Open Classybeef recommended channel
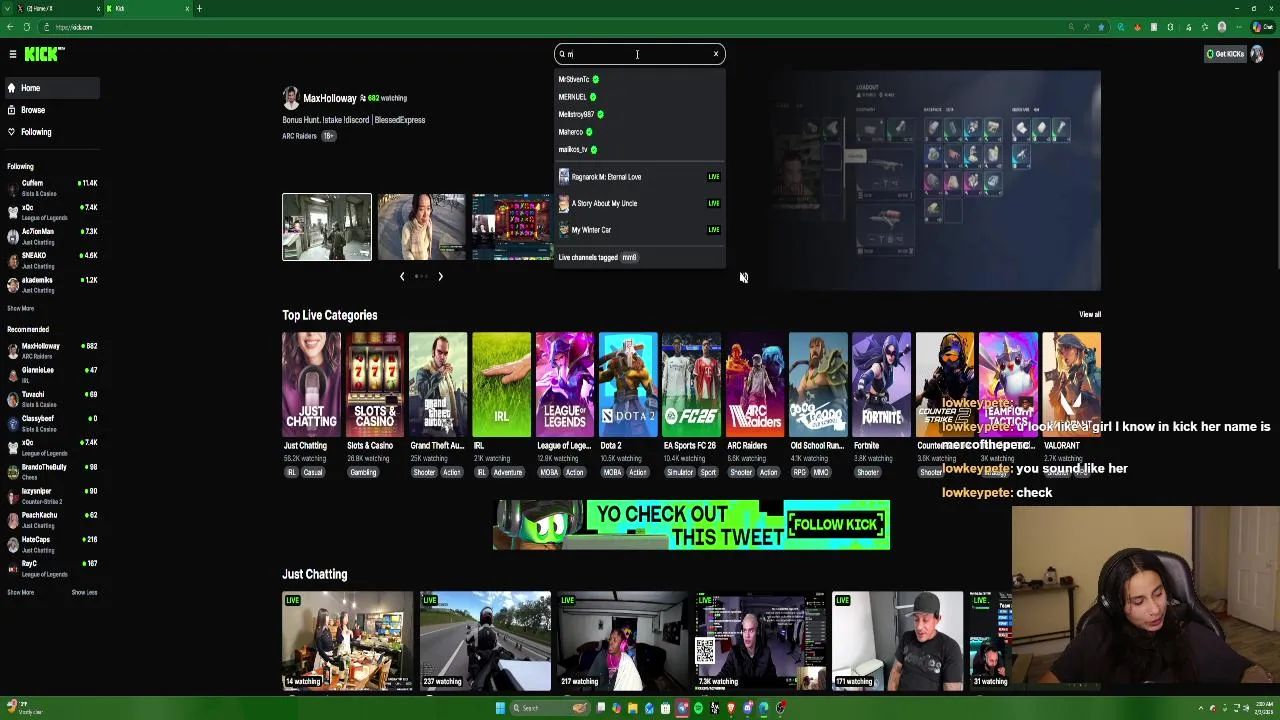The height and width of the screenshot is (720, 1280). (x=52, y=423)
